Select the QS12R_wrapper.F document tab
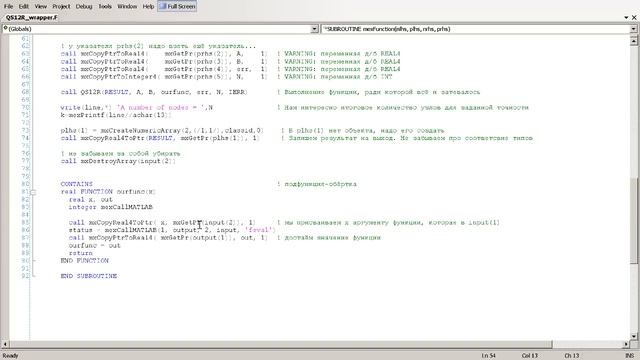This screenshot has width=640, height=360. coord(31,18)
